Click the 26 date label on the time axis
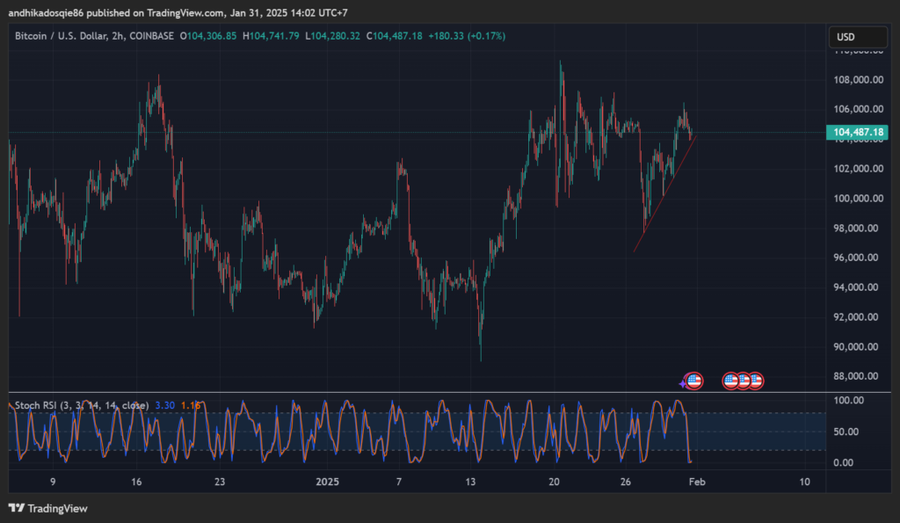Image resolution: width=900 pixels, height=523 pixels. click(x=626, y=482)
